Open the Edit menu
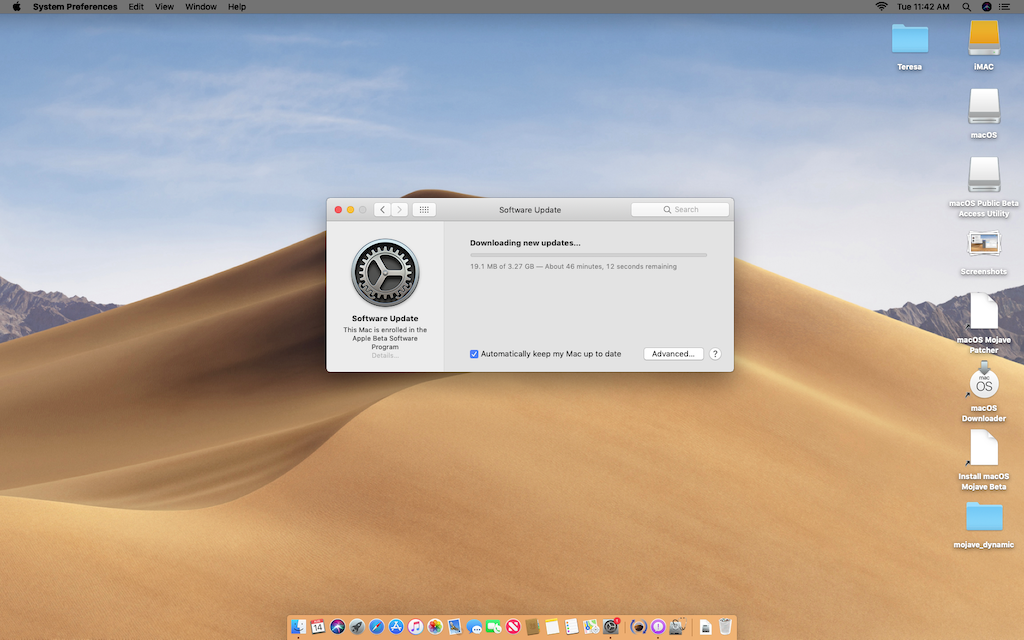The image size is (1024, 640). click(x=136, y=7)
